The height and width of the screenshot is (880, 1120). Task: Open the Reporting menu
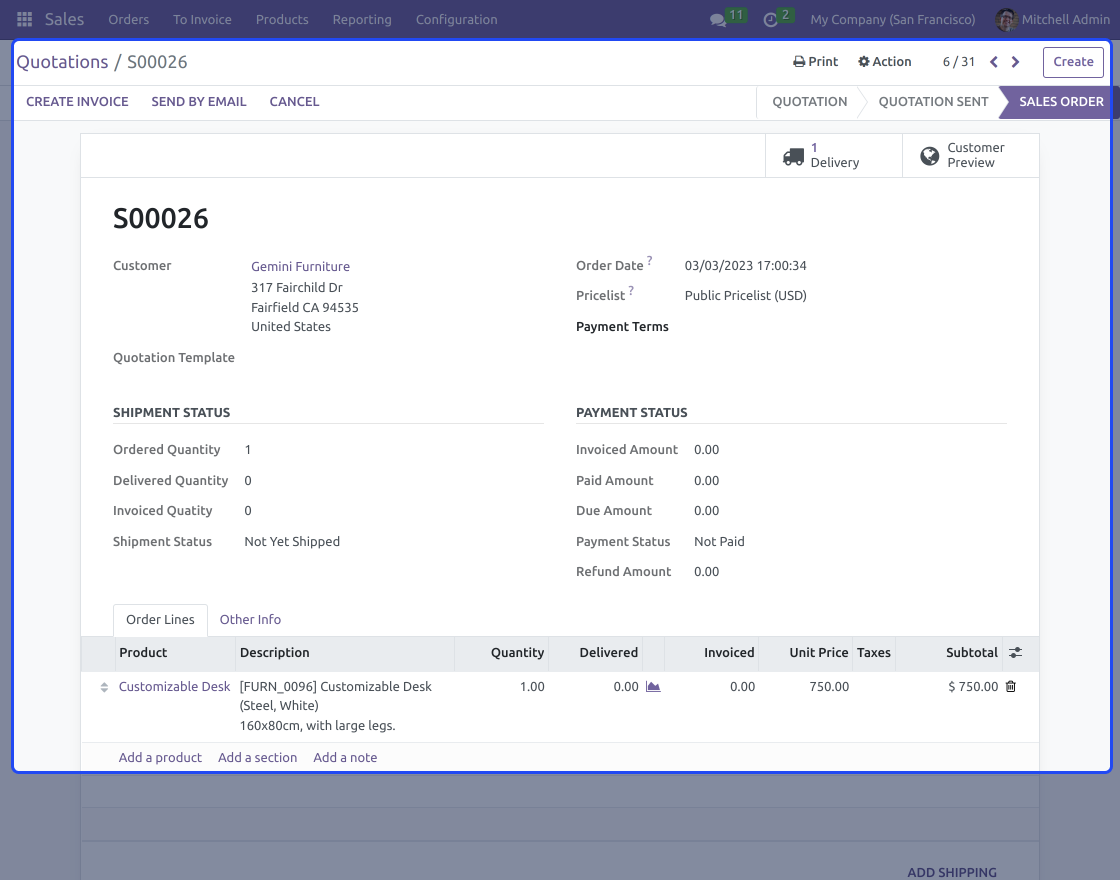[362, 19]
